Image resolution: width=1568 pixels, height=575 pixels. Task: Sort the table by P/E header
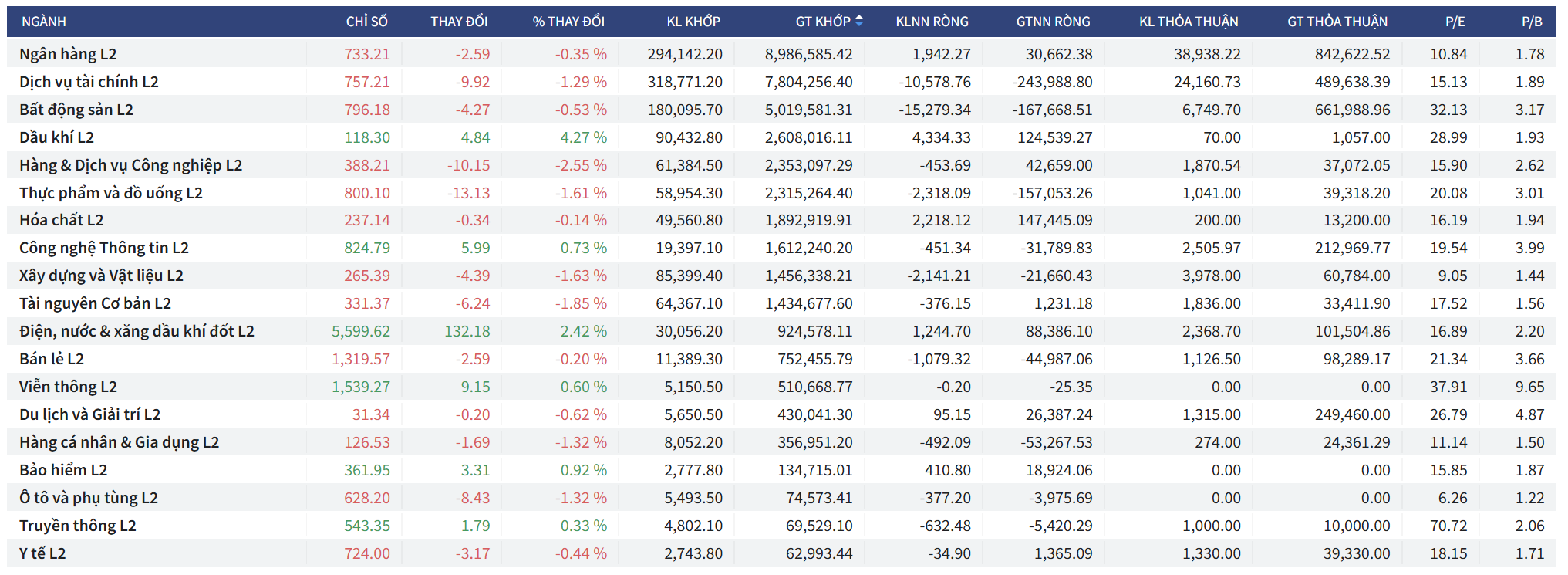(x=1455, y=22)
